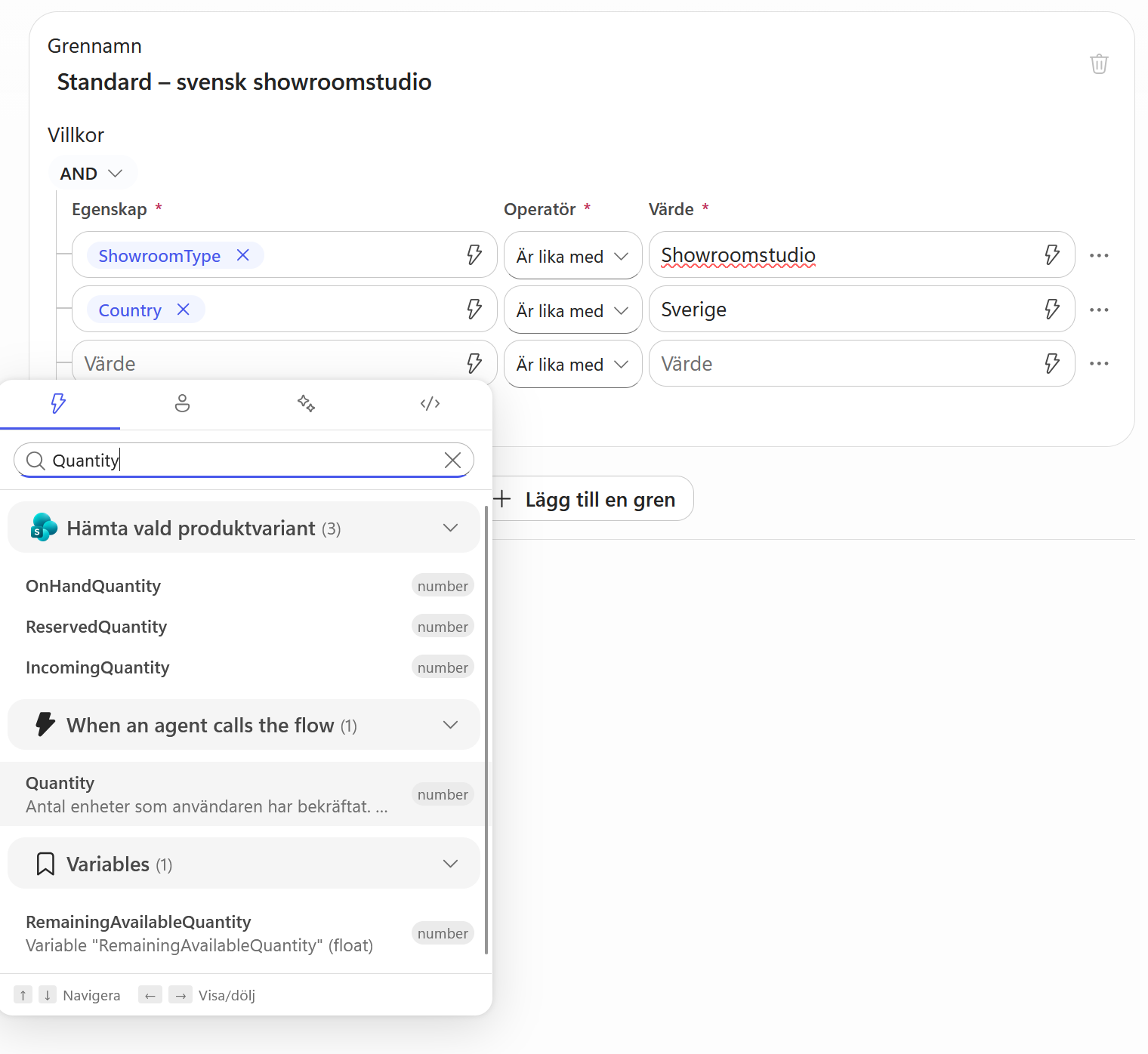Open operator dropdown for the empty third row

[572, 364]
